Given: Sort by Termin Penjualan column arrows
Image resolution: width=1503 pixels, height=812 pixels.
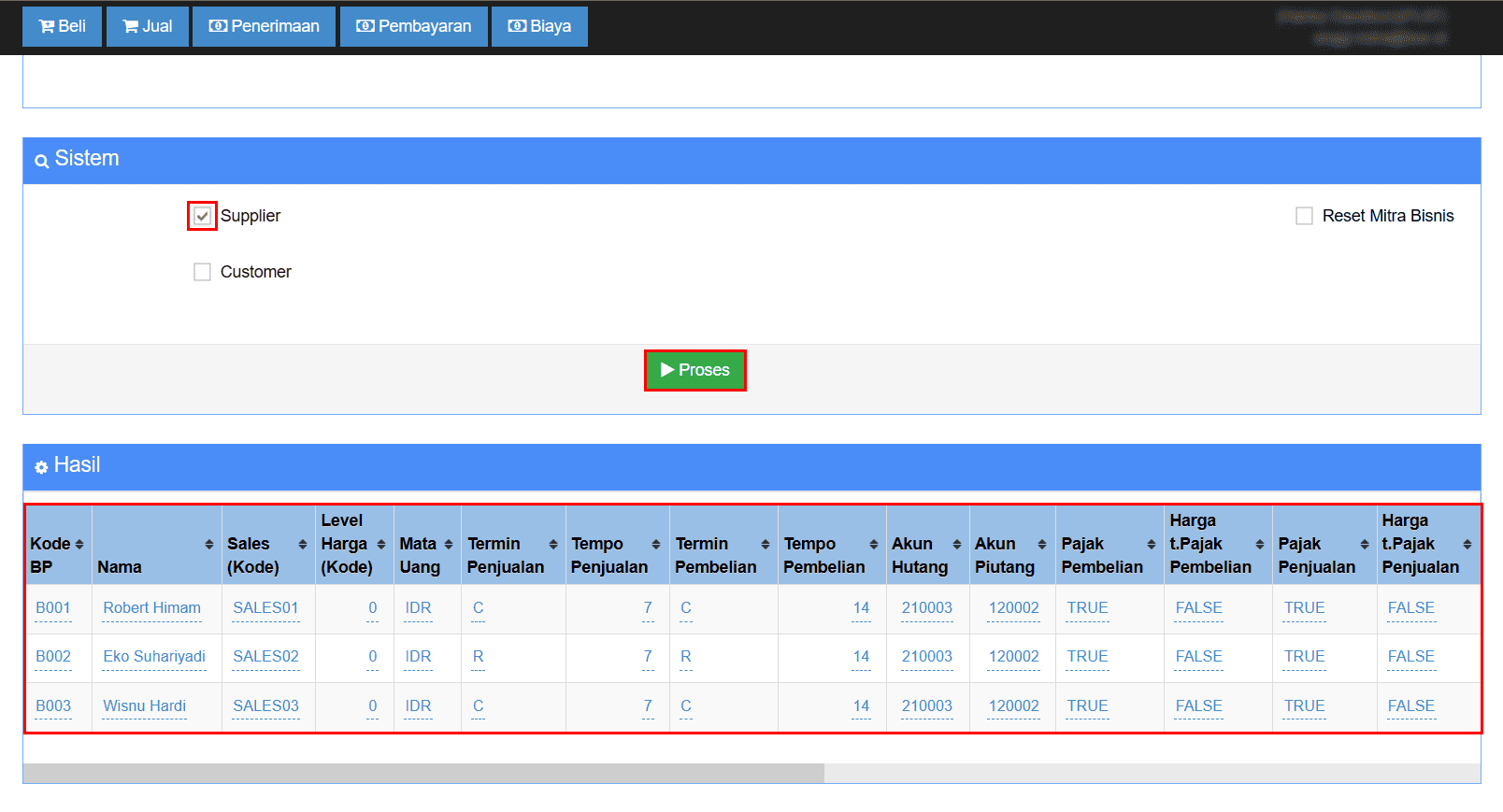Looking at the screenshot, I should pyautogui.click(x=553, y=544).
